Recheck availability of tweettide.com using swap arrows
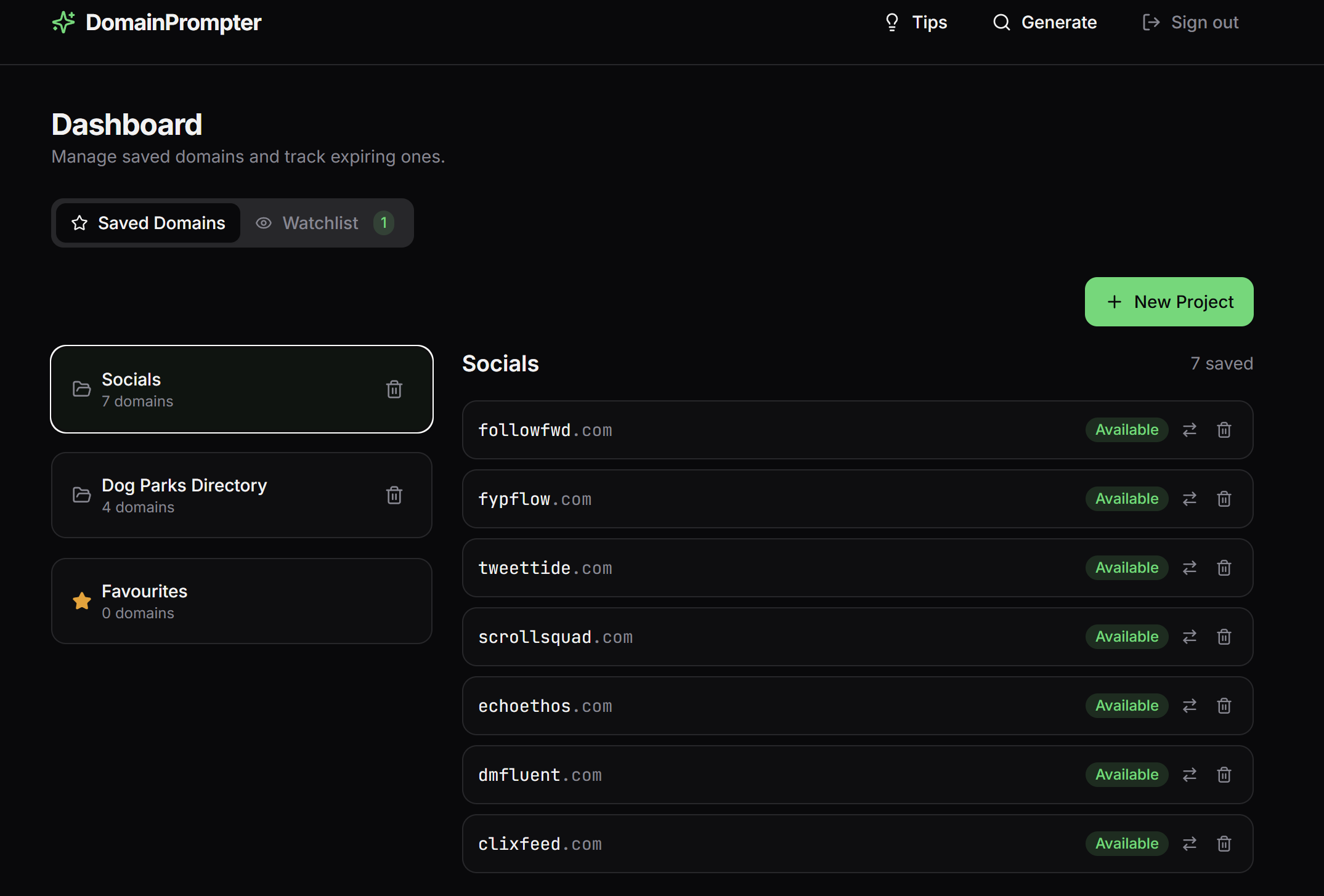The image size is (1324, 896). (1190, 567)
